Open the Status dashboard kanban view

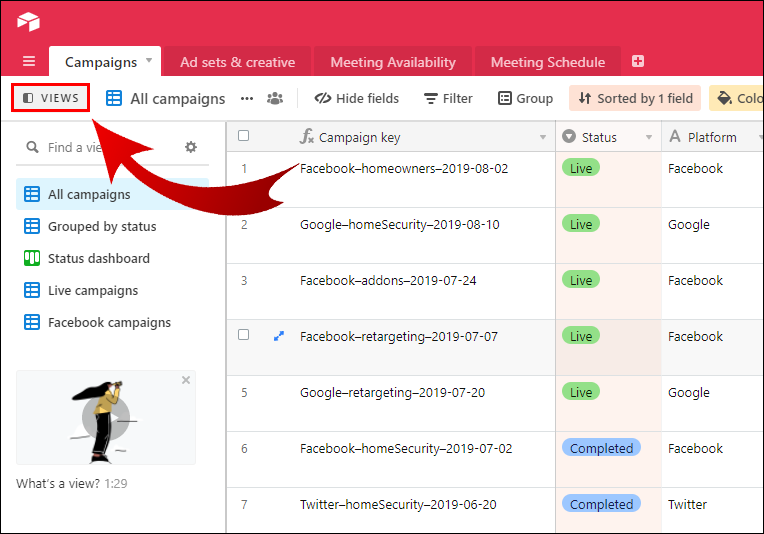(x=98, y=258)
